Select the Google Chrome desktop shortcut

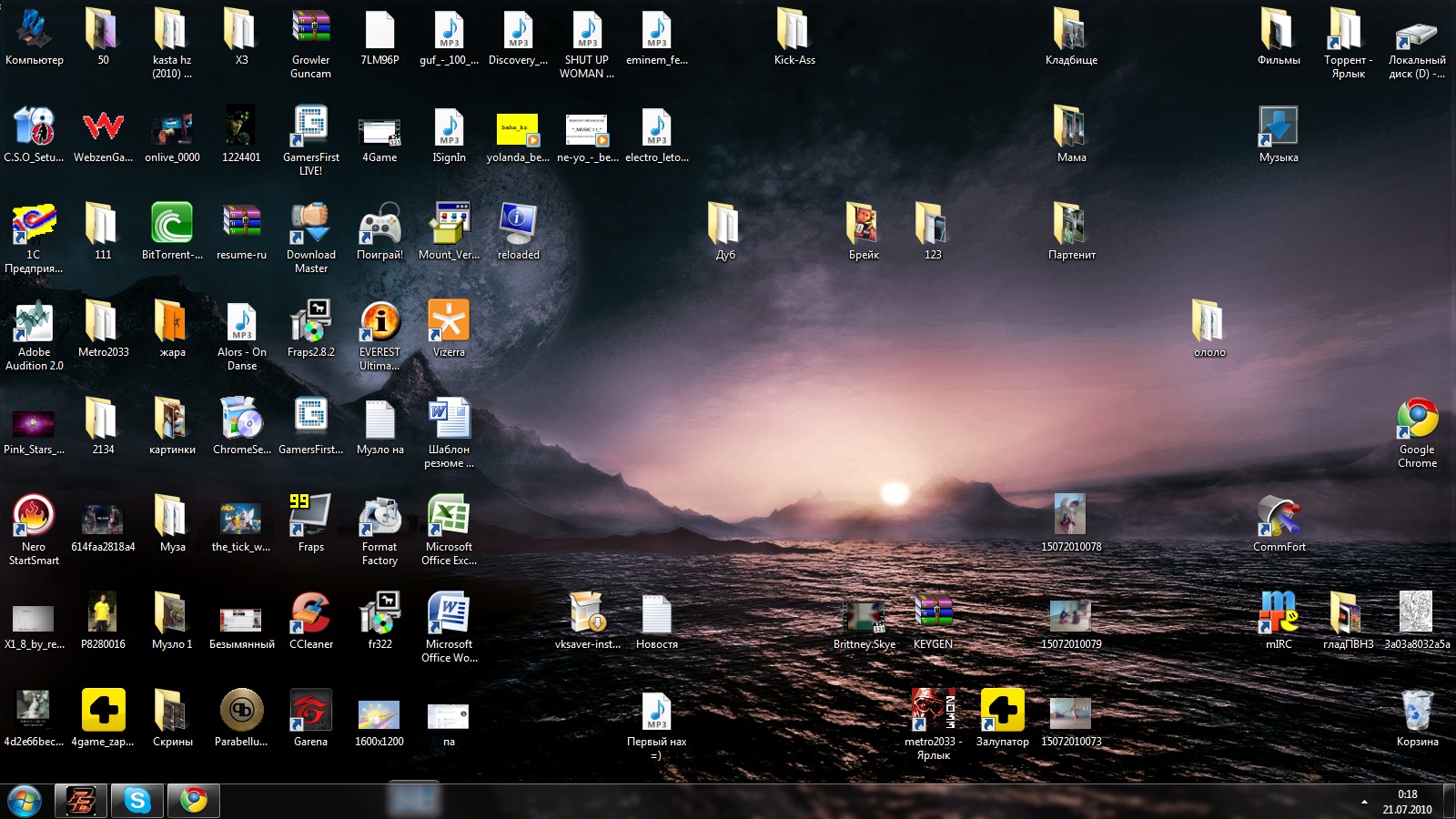tap(1417, 420)
